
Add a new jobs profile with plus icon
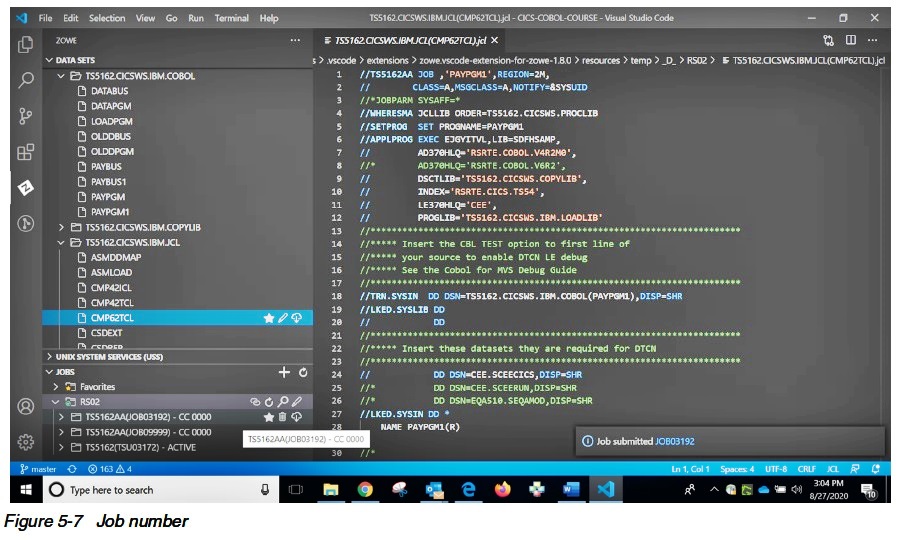284,372
